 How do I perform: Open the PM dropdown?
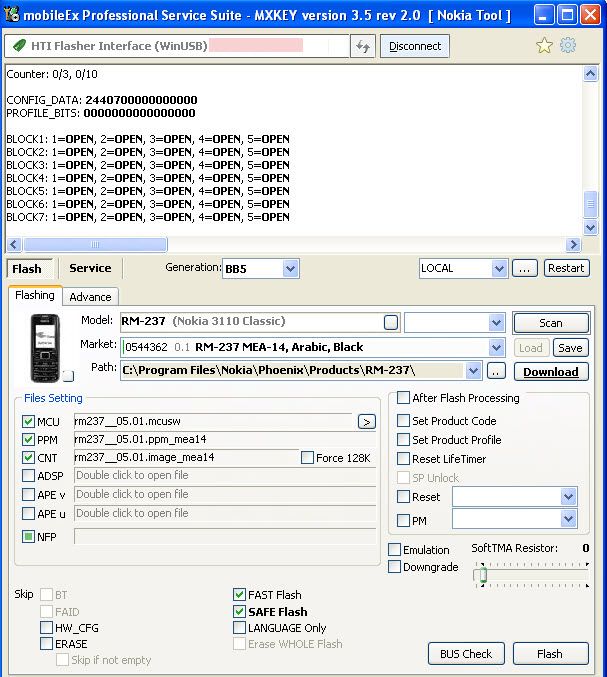pos(568,518)
